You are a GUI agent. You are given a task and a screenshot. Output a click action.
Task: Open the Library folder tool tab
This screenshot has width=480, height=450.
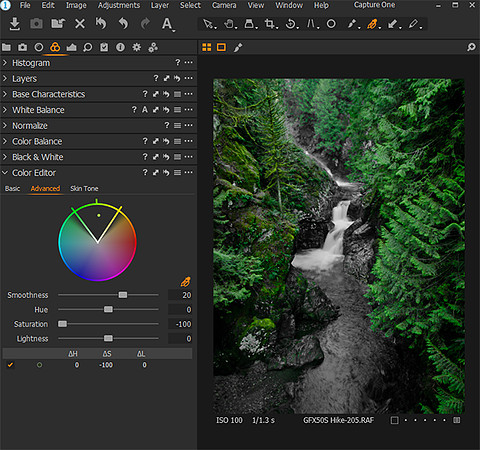(x=6, y=47)
